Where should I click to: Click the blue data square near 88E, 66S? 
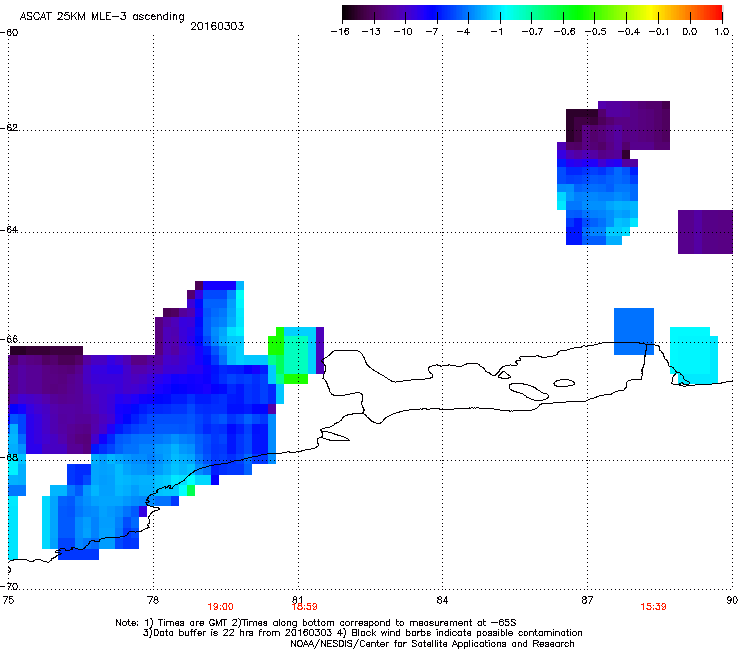tap(634, 331)
